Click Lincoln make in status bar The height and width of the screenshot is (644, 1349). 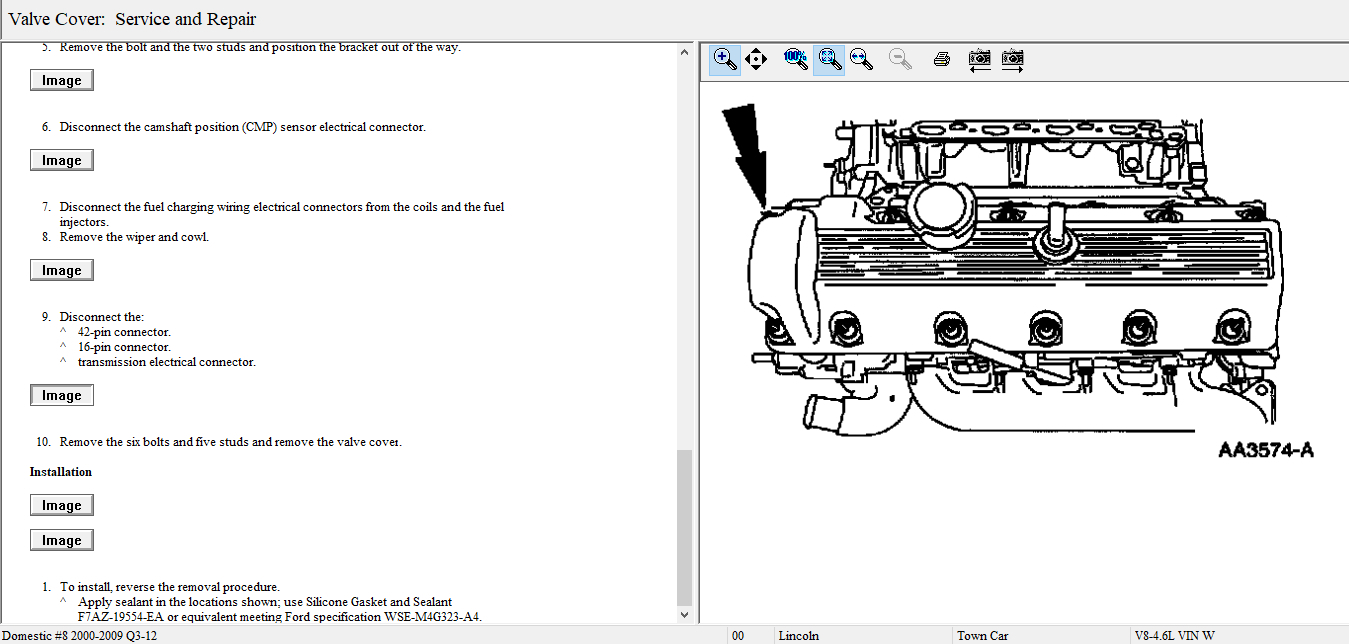pyautogui.click(x=798, y=636)
